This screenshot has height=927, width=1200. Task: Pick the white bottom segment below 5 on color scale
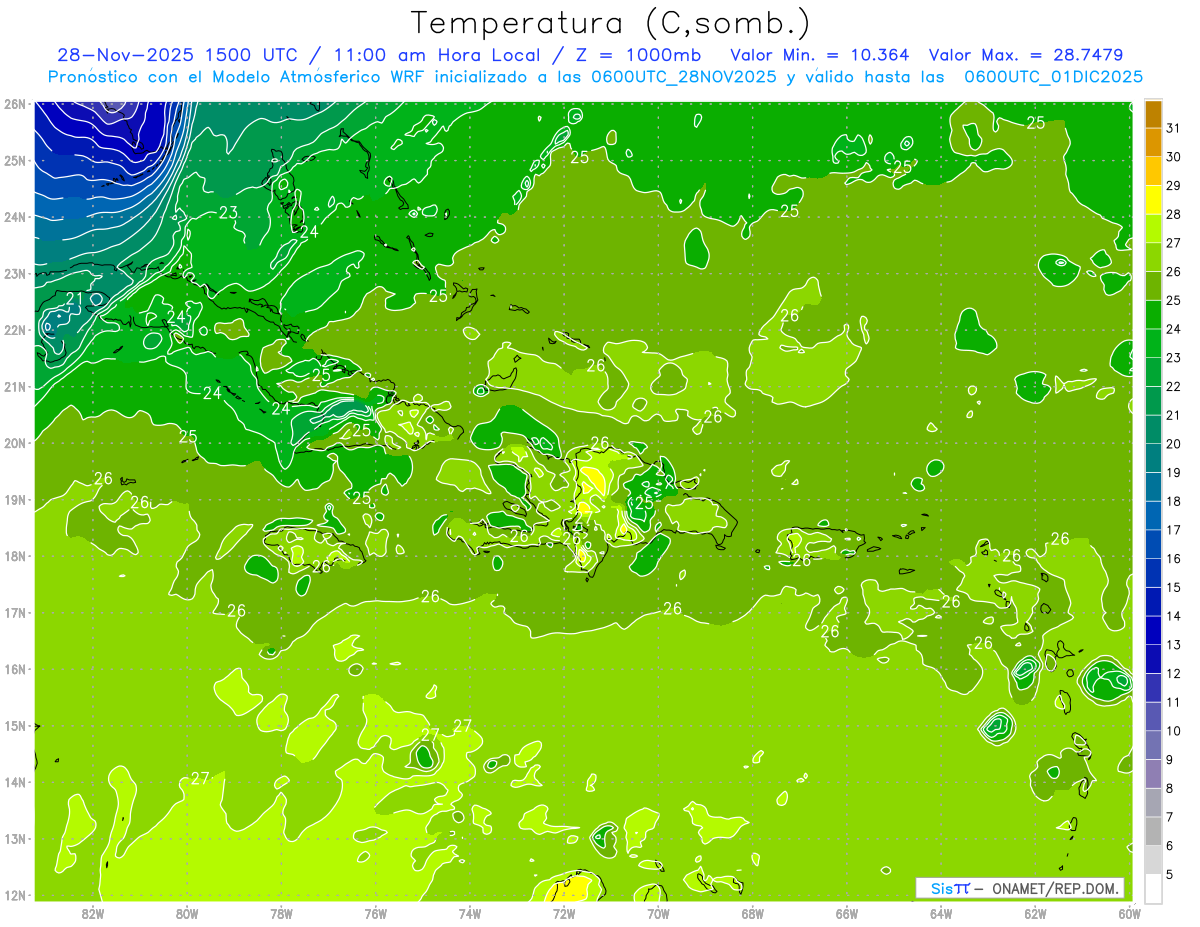click(x=1153, y=887)
